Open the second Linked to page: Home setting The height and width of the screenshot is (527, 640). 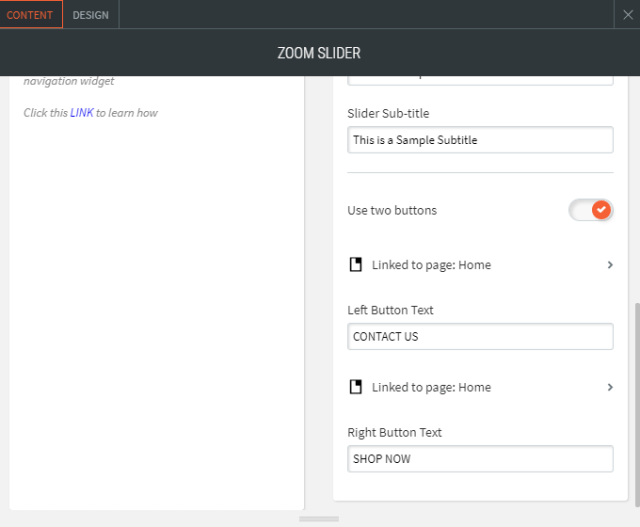431,387
